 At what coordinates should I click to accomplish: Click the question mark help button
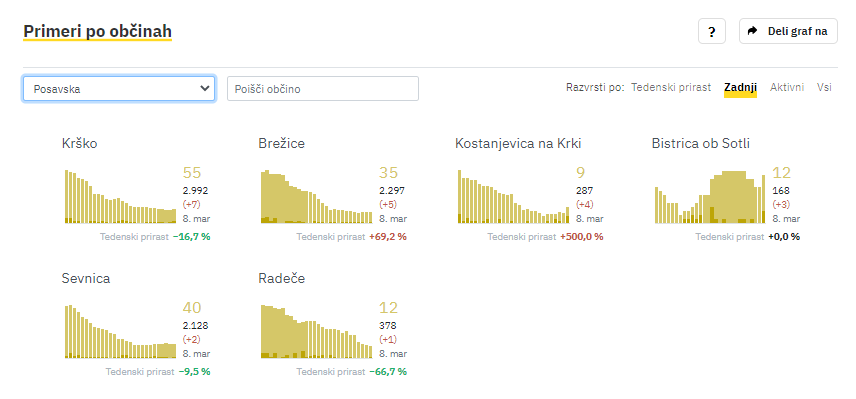[711, 31]
